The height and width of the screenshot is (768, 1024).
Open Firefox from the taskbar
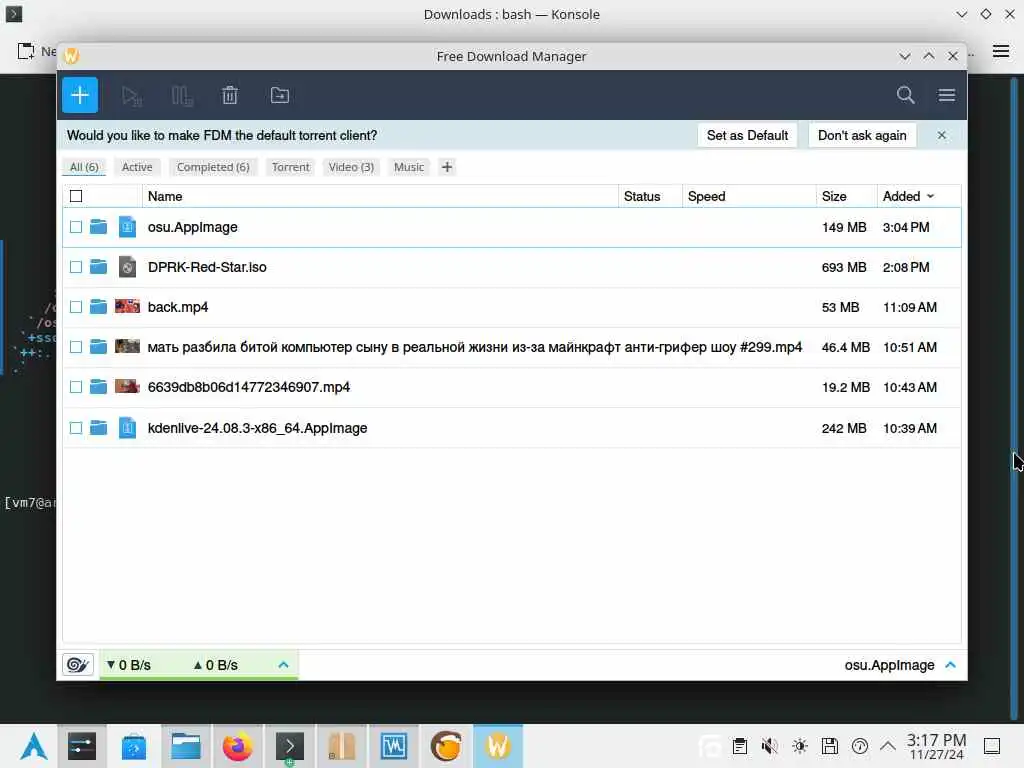tap(237, 746)
